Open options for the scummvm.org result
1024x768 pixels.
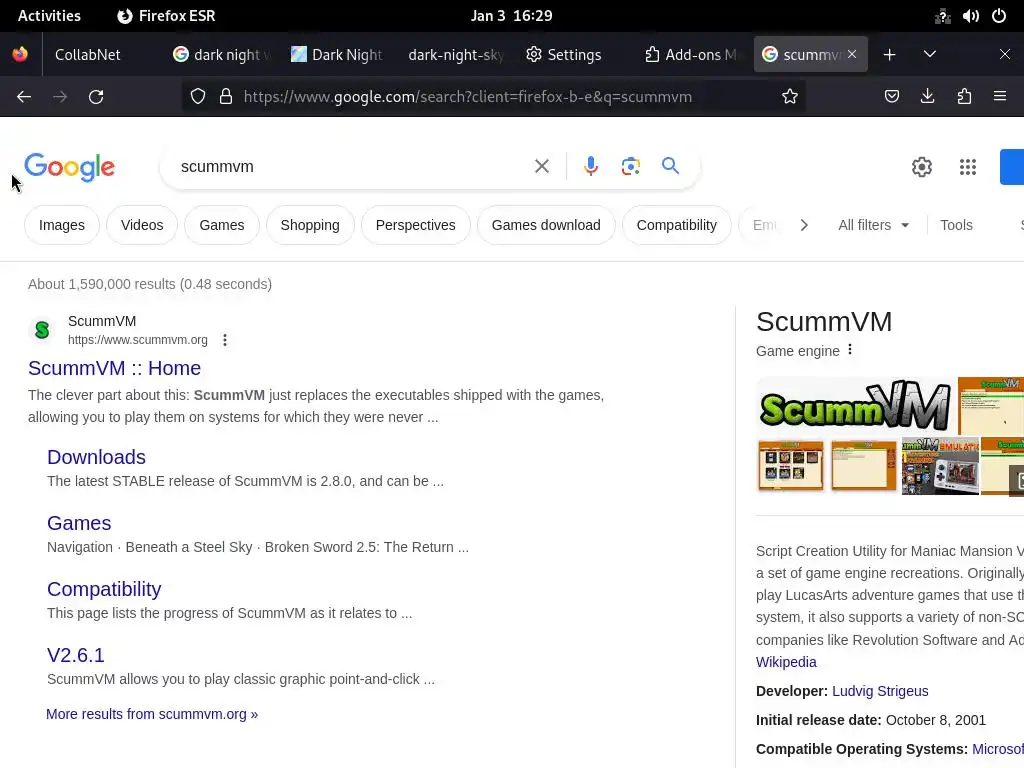[x=225, y=340]
